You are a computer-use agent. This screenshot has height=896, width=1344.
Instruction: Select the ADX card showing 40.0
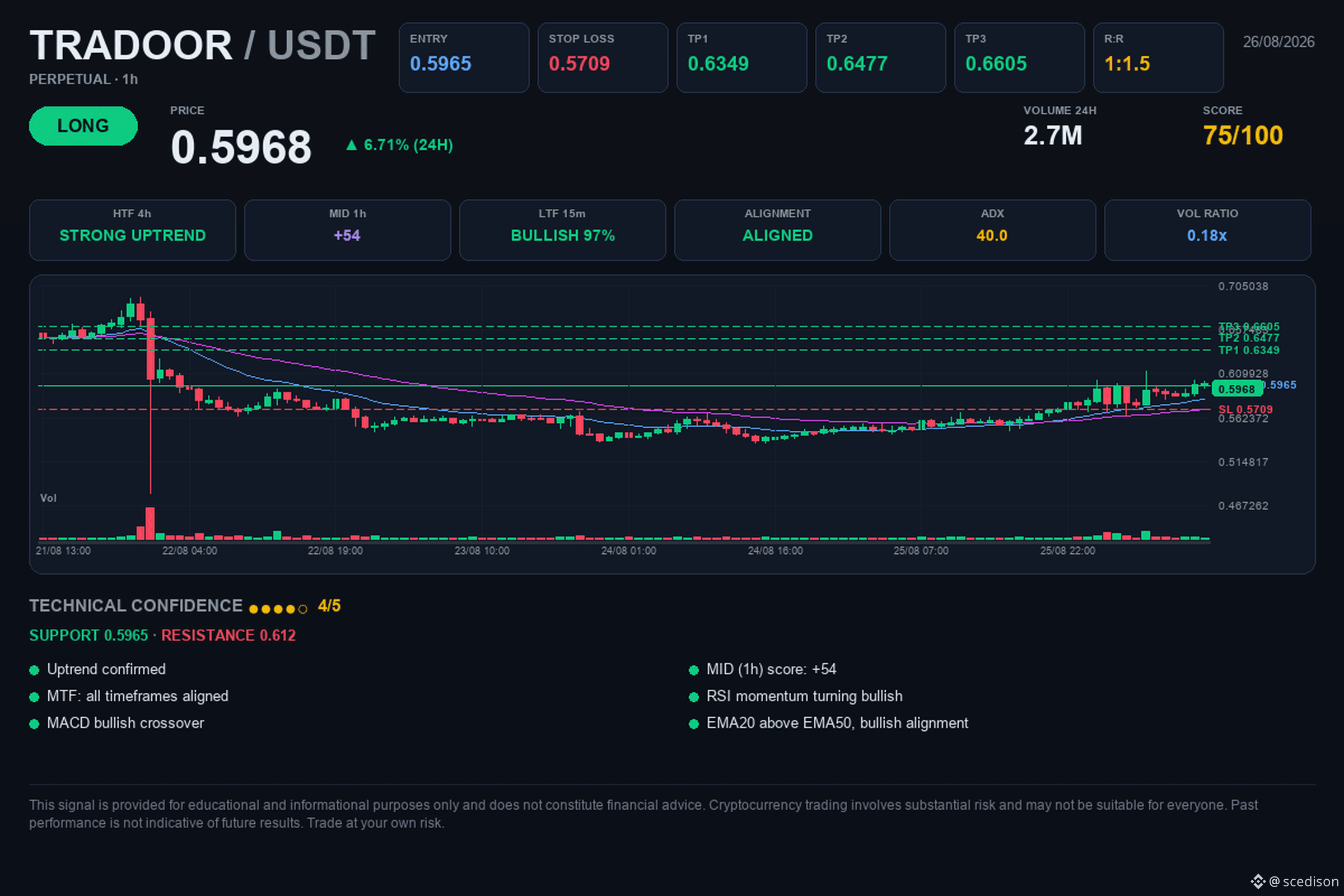tap(992, 230)
